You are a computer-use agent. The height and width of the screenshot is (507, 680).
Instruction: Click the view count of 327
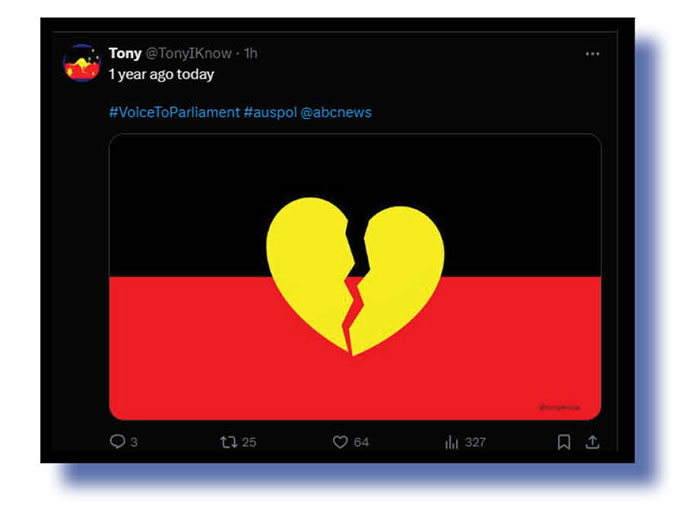(x=475, y=442)
